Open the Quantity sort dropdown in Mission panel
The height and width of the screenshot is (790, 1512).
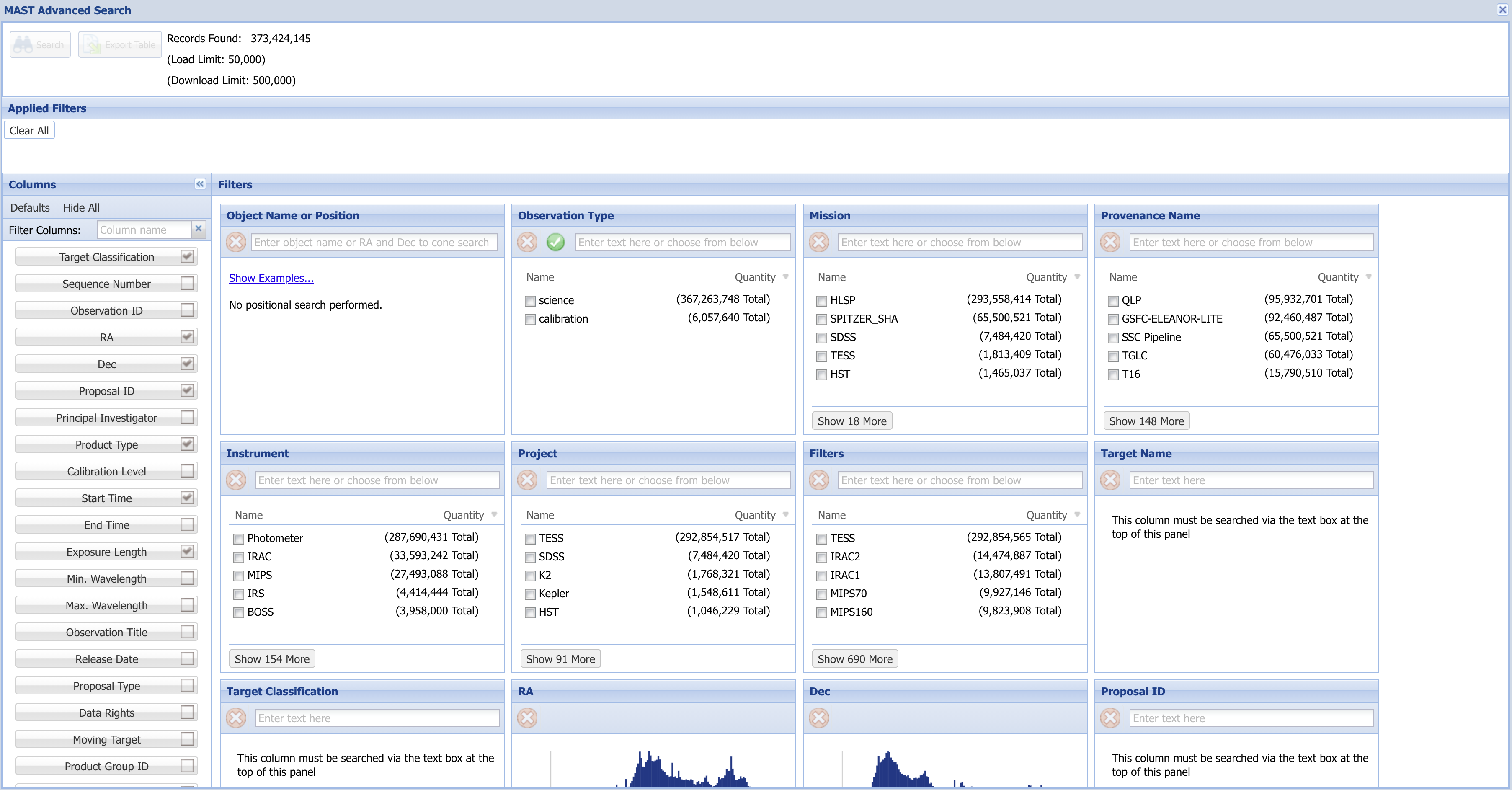coord(1077,277)
